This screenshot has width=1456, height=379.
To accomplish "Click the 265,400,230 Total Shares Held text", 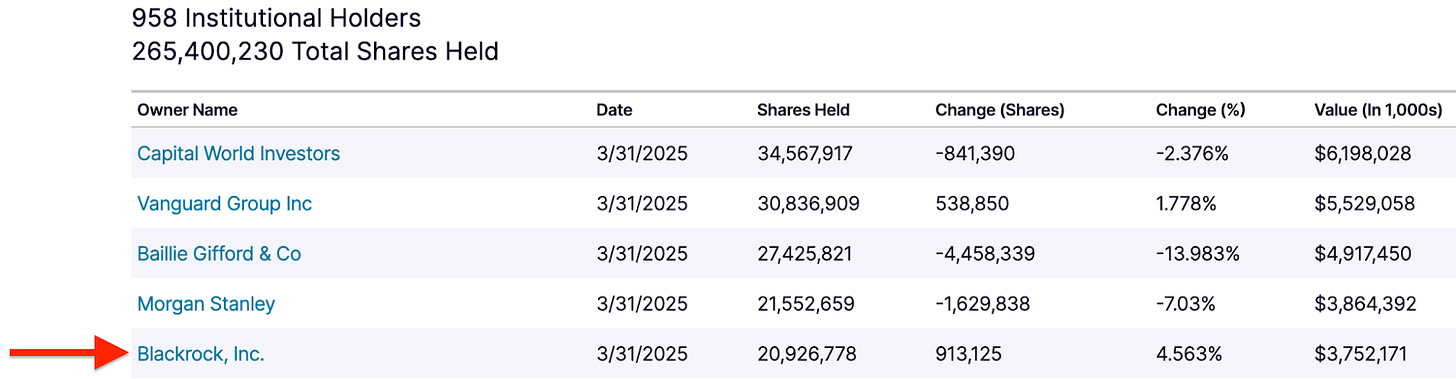I will pyautogui.click(x=315, y=51).
